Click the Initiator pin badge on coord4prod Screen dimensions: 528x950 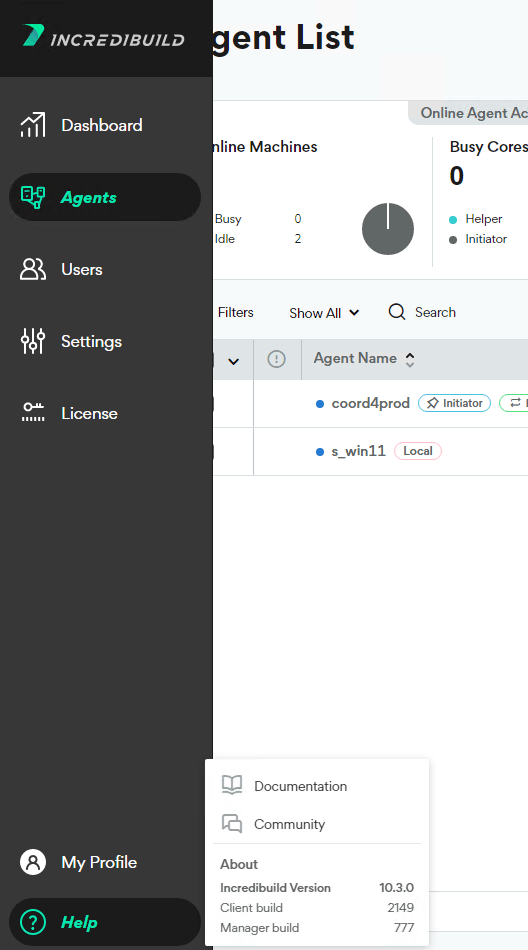click(x=454, y=403)
